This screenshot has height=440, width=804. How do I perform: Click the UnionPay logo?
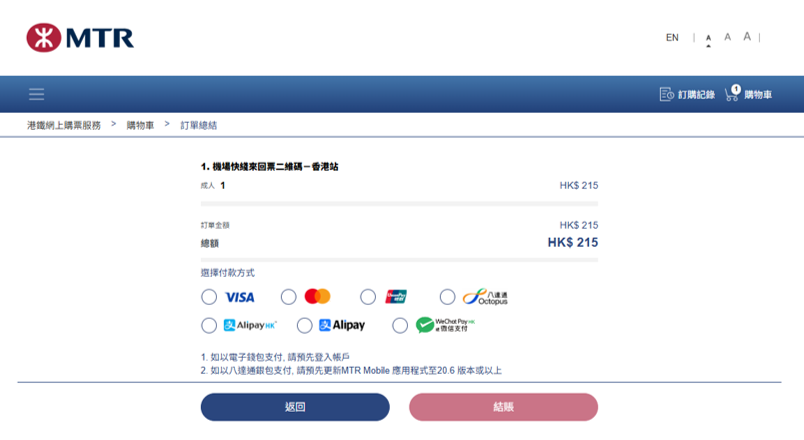(396, 296)
